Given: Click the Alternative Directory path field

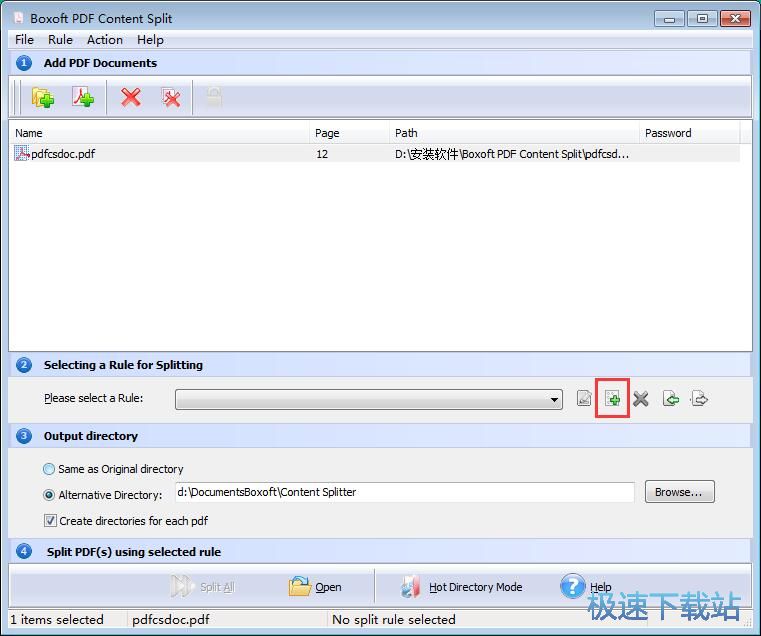Looking at the screenshot, I should pos(405,492).
